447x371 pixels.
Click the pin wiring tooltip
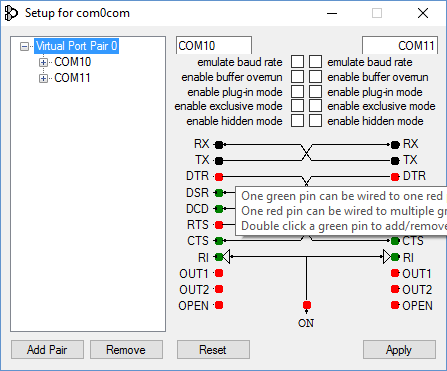[341, 211]
